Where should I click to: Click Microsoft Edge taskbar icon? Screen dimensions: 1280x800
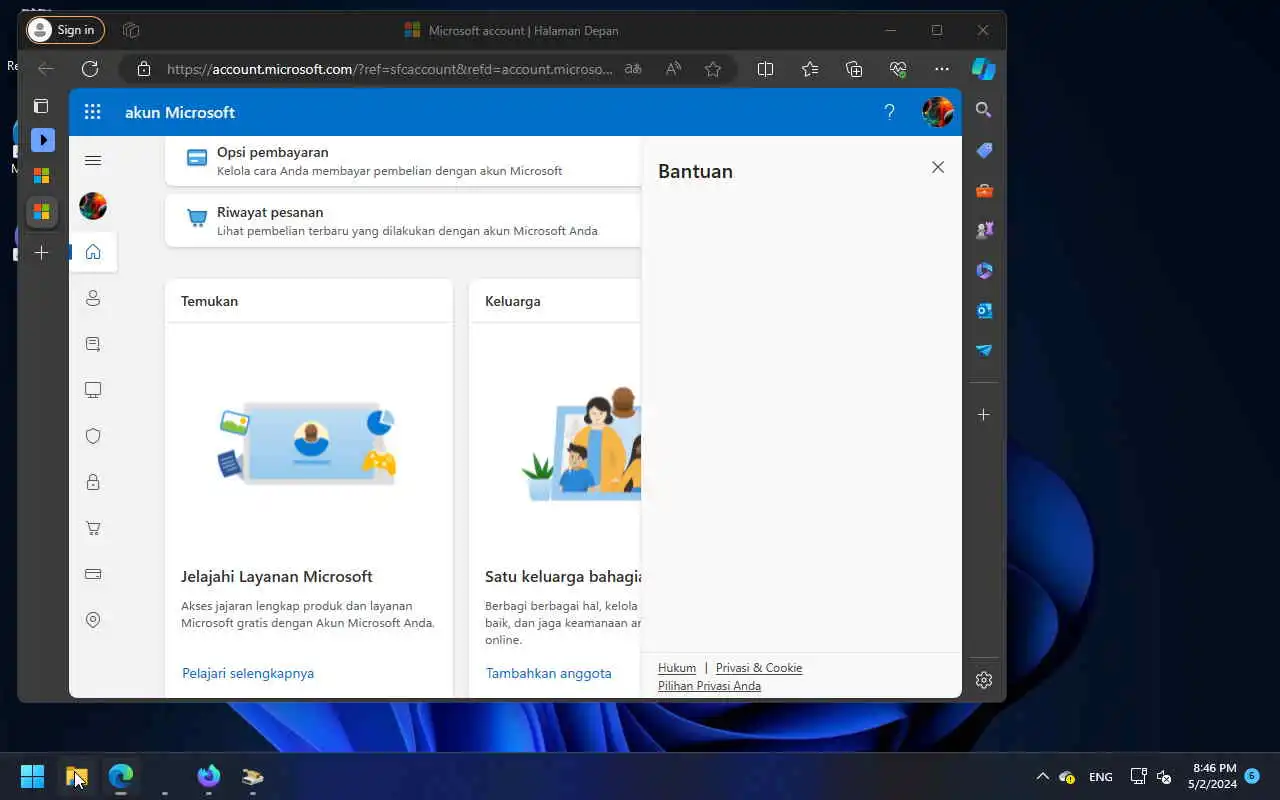tap(120, 776)
